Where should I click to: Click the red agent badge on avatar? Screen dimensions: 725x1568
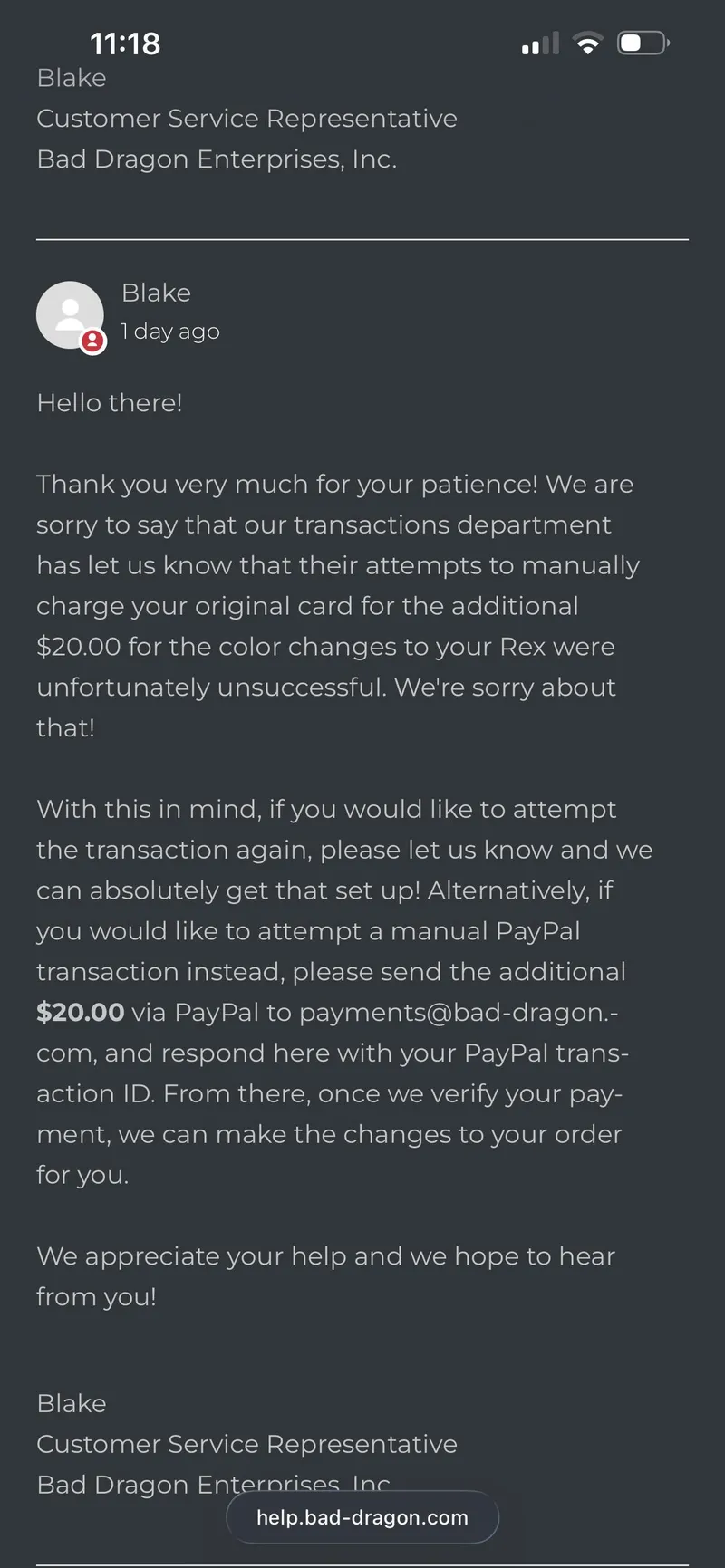(x=92, y=341)
